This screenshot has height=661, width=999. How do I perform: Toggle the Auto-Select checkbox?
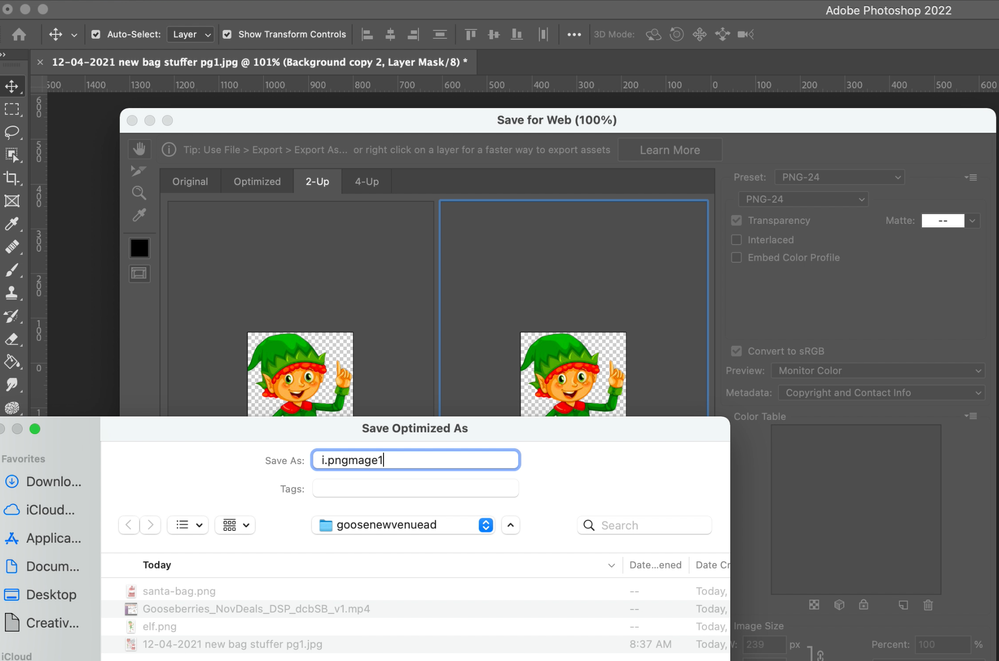point(96,34)
